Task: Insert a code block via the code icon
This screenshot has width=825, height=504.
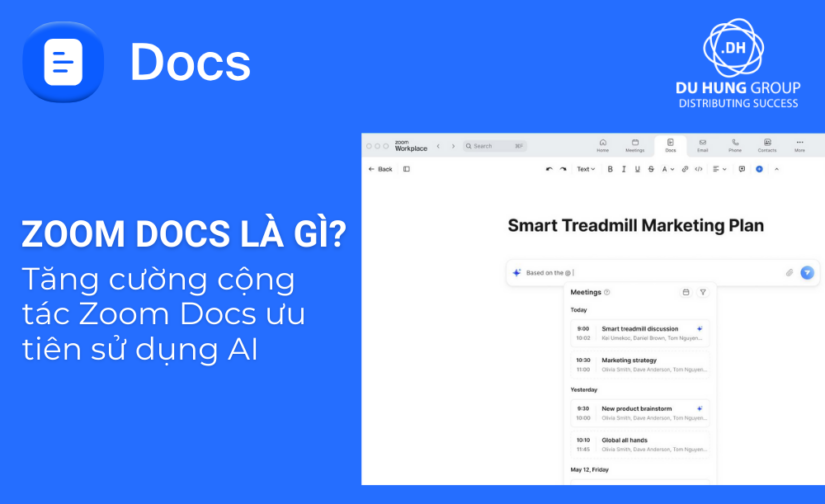Action: (x=699, y=169)
